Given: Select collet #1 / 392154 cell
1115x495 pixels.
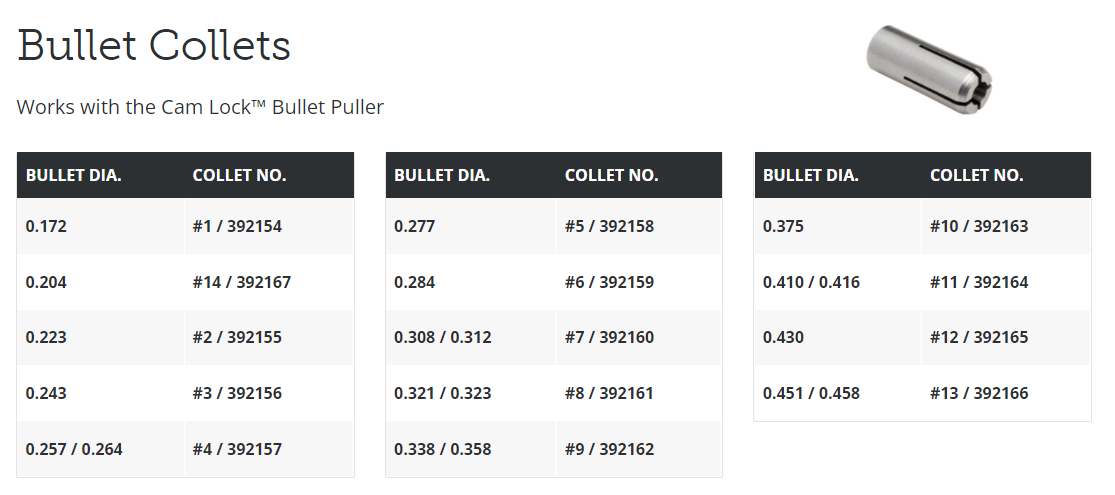Looking at the screenshot, I should [269, 226].
